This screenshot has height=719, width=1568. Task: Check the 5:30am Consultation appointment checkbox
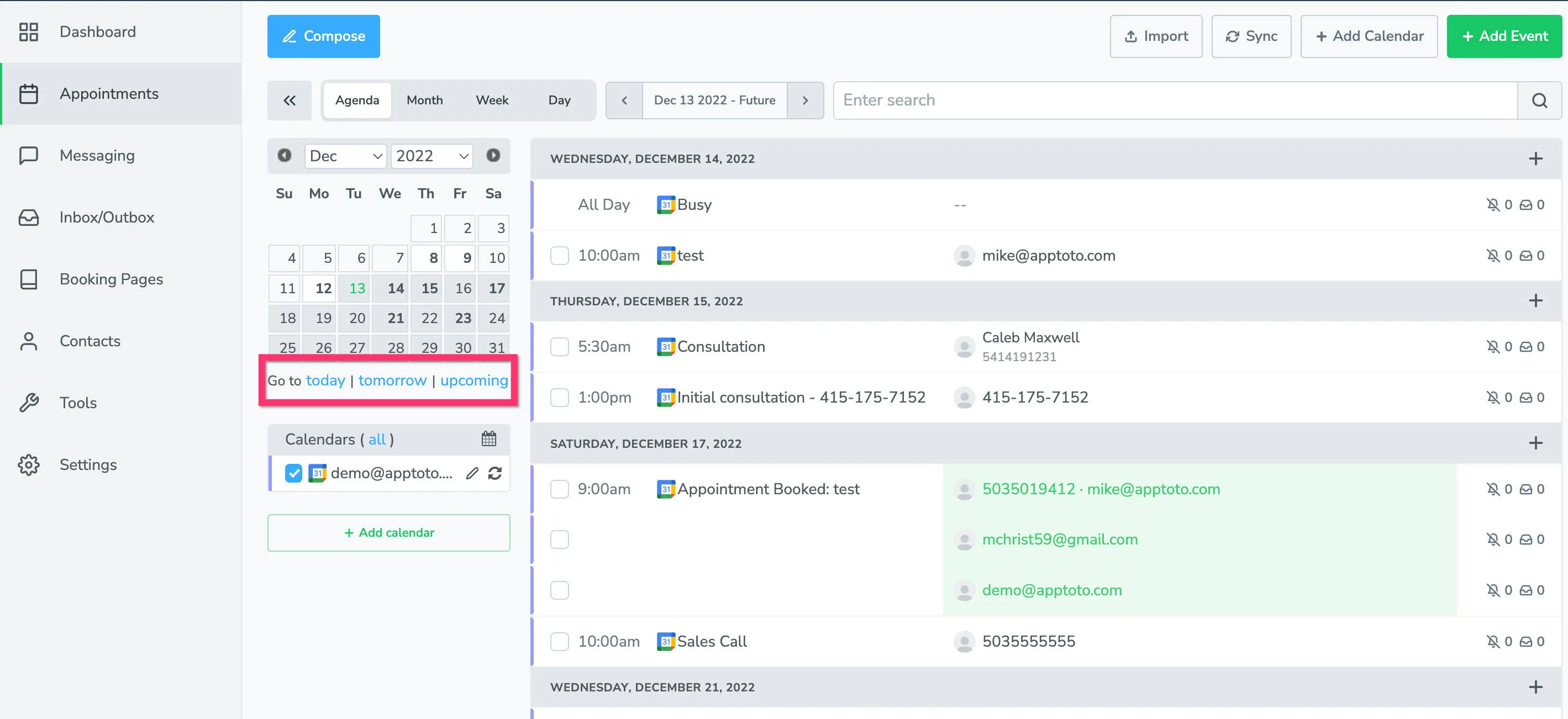(x=559, y=347)
